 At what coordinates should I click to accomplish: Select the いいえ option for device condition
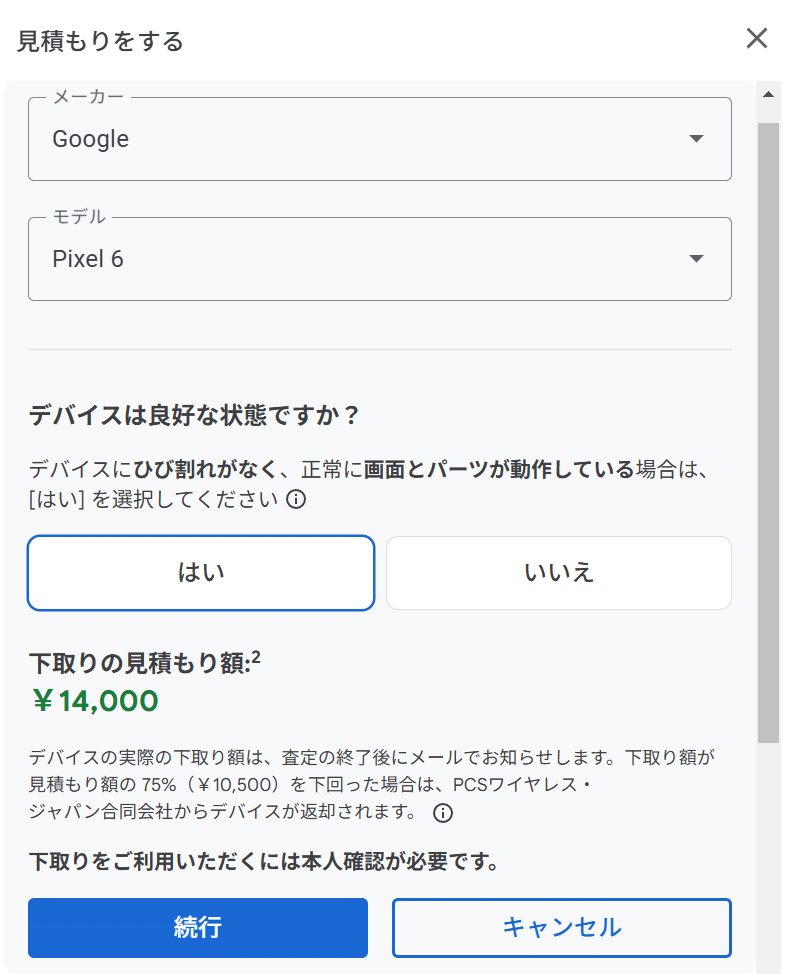click(x=558, y=572)
